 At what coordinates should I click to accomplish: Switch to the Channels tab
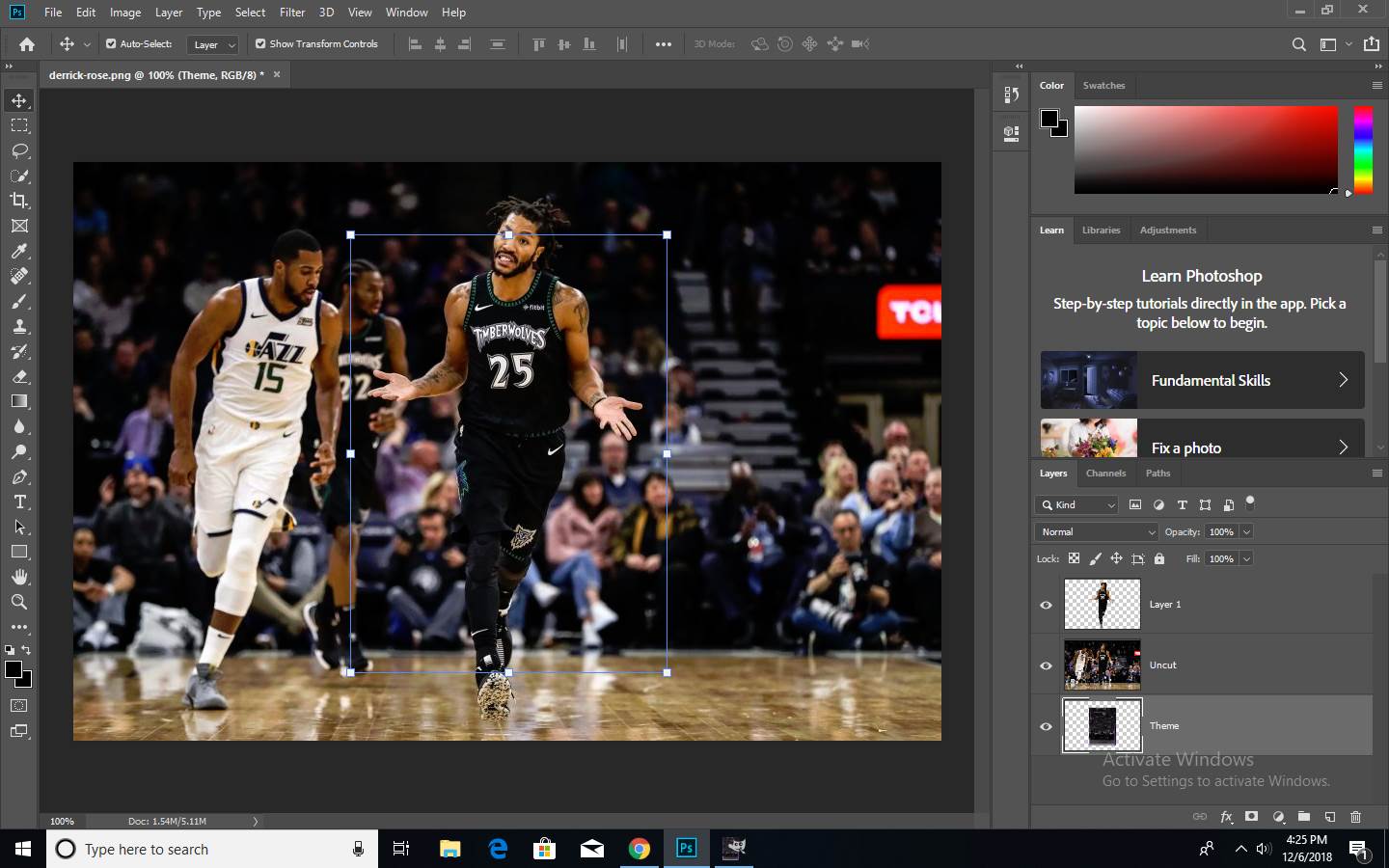(1105, 474)
